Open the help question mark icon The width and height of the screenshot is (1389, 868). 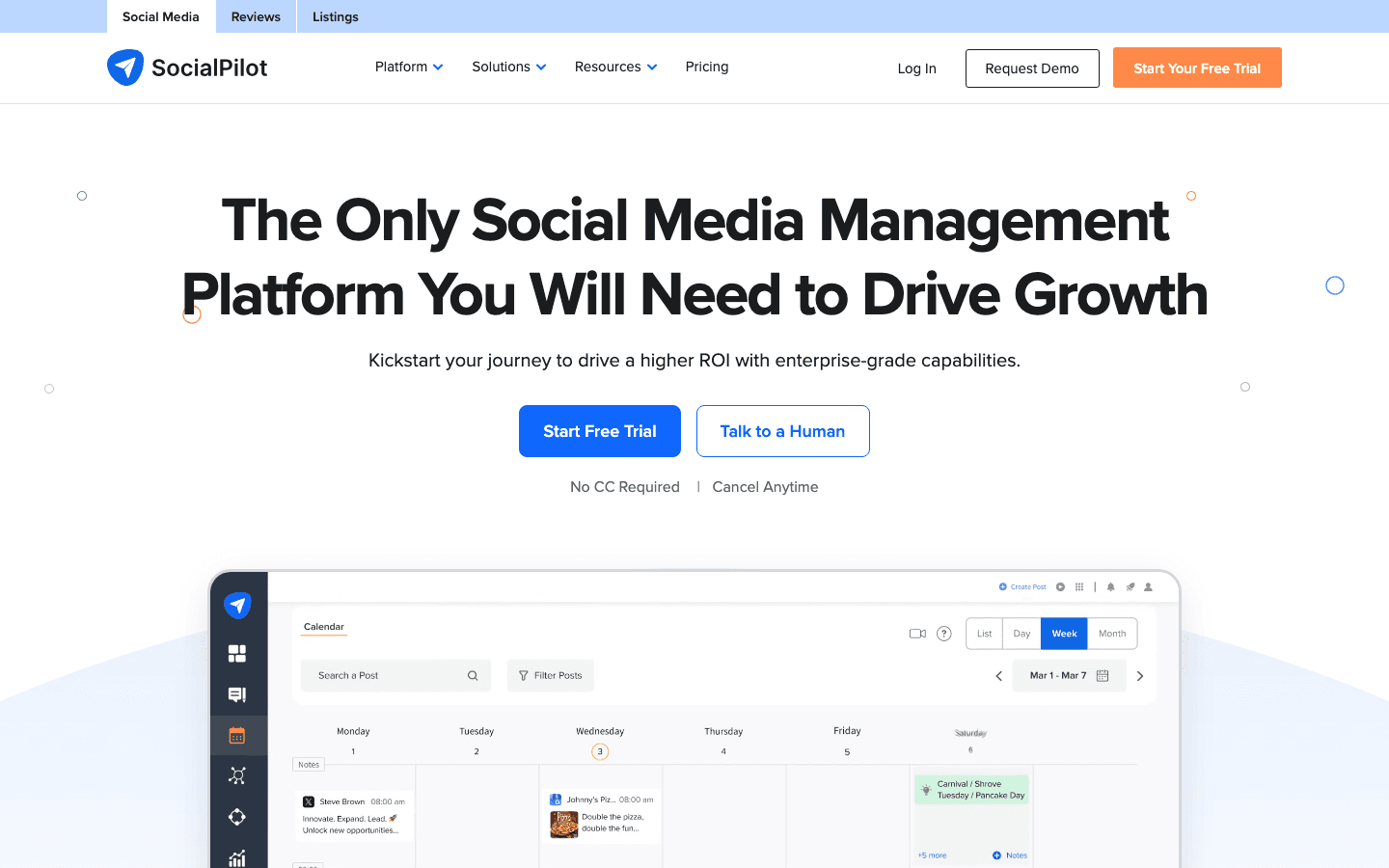pos(943,634)
